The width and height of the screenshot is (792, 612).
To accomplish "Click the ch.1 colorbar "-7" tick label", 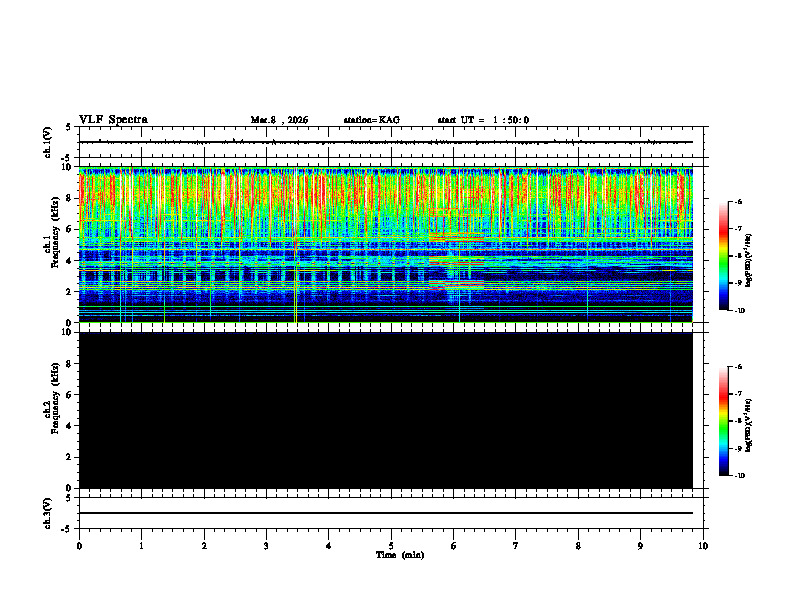I will [x=737, y=229].
